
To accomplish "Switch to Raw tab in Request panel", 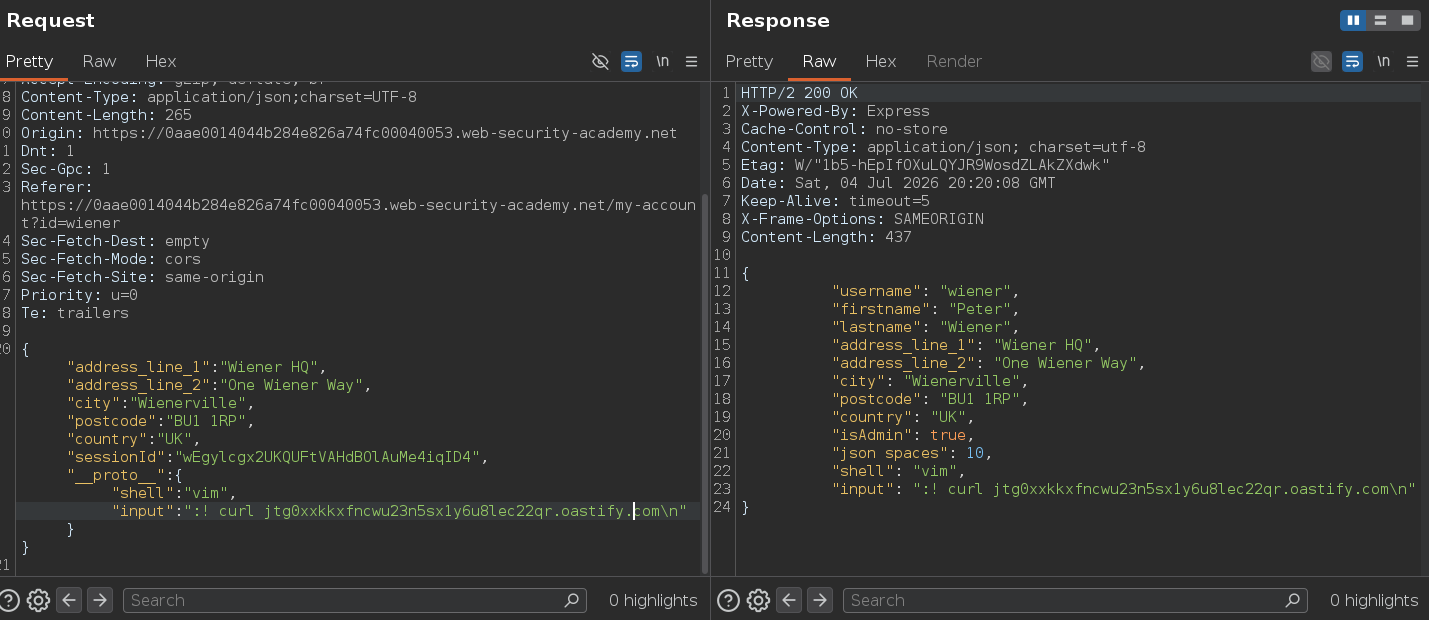I will pyautogui.click(x=99, y=61).
